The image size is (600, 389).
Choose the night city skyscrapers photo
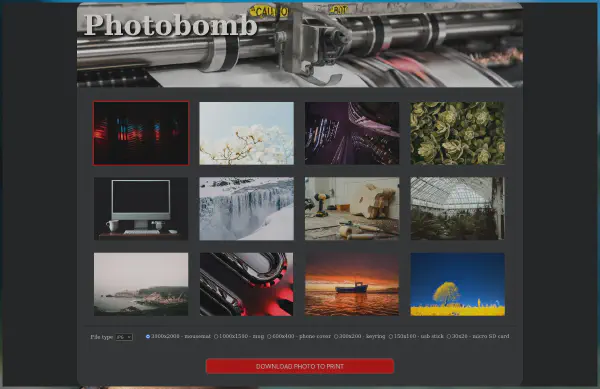click(x=352, y=133)
